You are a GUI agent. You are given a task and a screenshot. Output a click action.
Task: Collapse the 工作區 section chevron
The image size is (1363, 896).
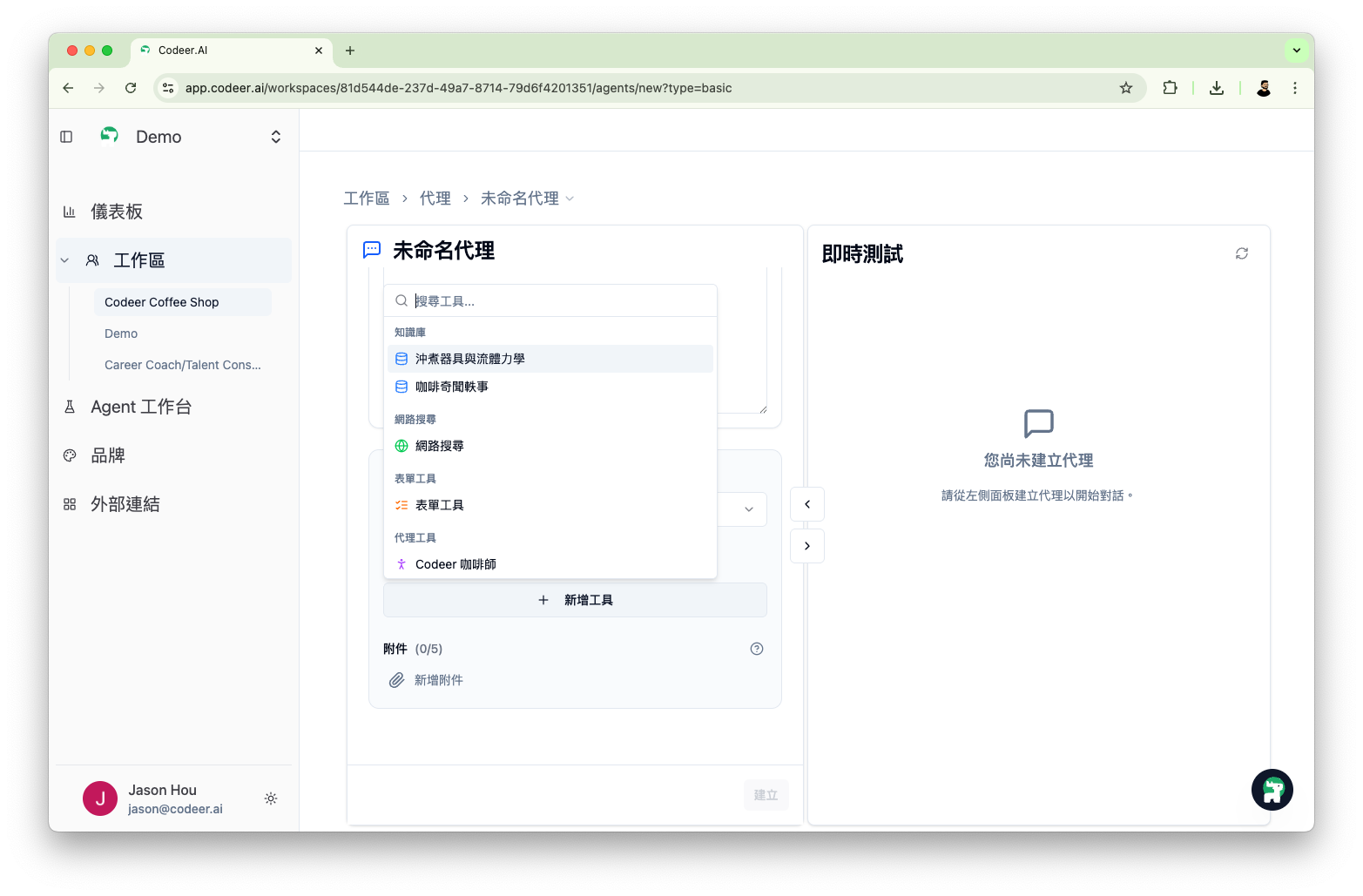[64, 259]
